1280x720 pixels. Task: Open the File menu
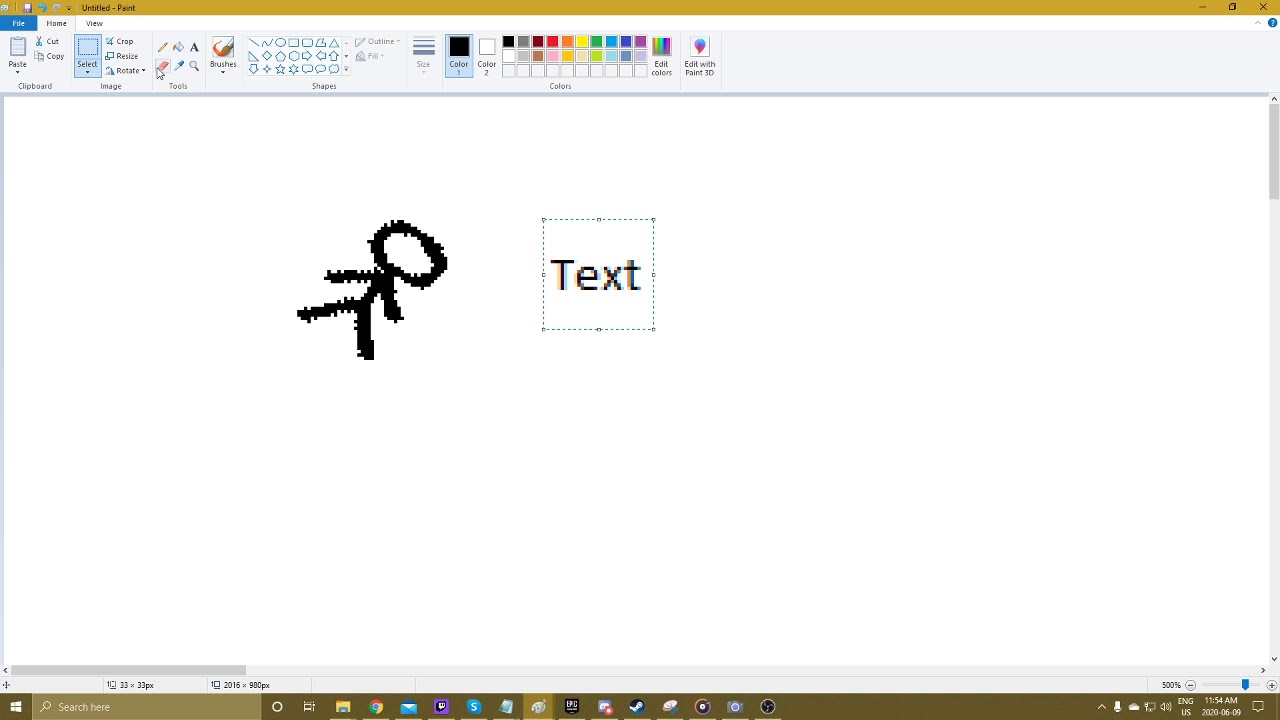pyautogui.click(x=19, y=23)
